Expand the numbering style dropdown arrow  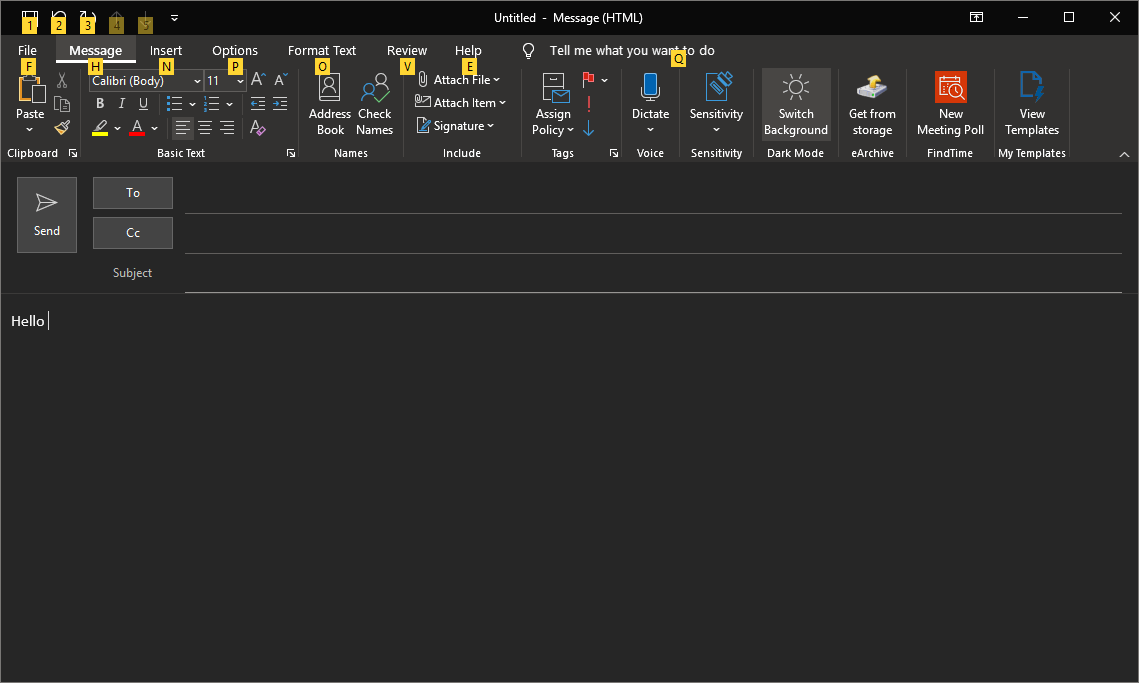click(x=230, y=104)
